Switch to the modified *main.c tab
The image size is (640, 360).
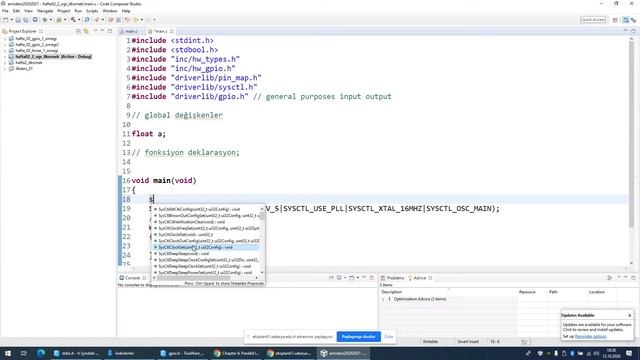point(160,31)
